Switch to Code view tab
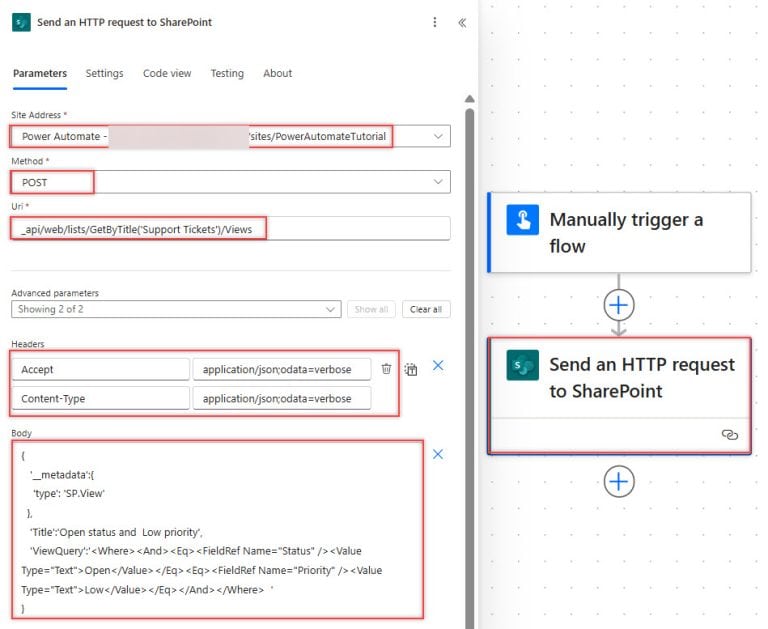This screenshot has width=768, height=629. click(167, 73)
